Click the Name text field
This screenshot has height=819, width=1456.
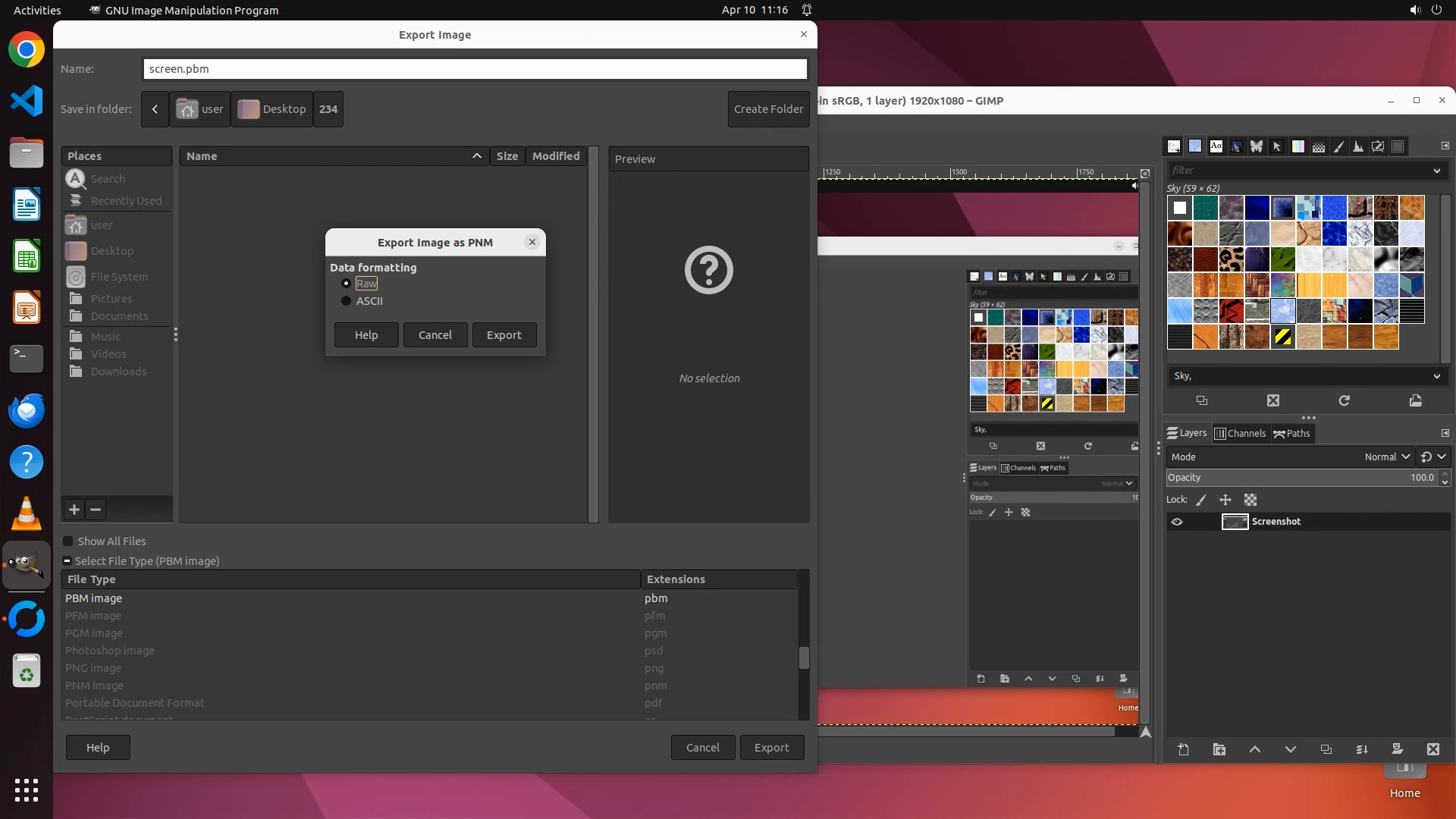pos(475,69)
